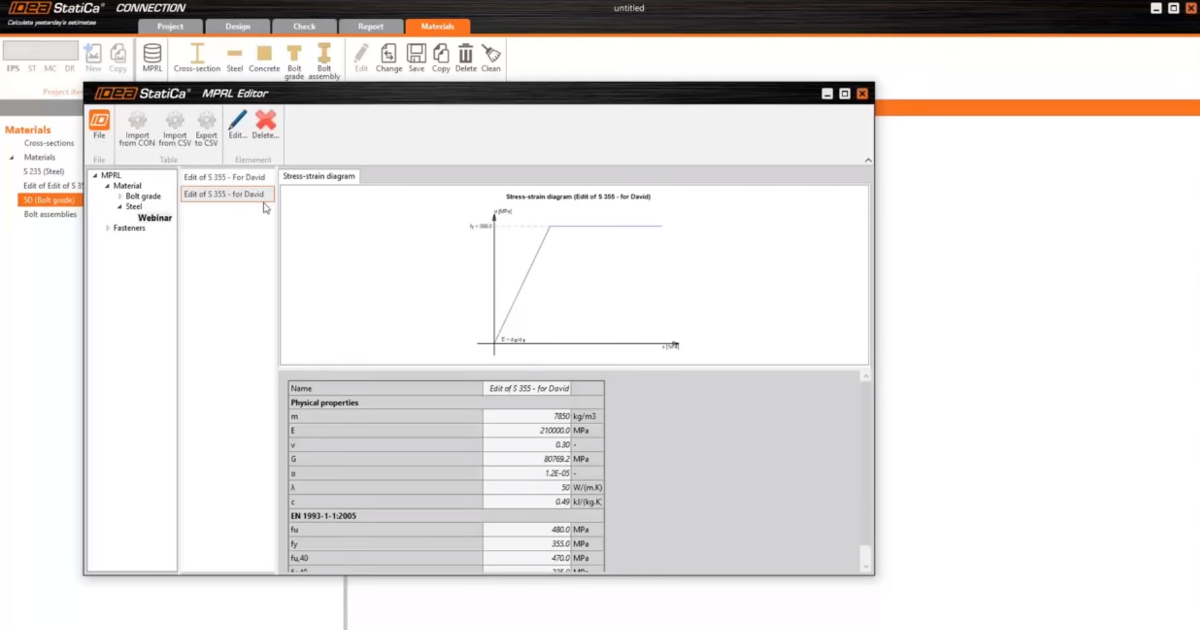Click the pencil Edit icon in main ribbon
Viewport: 1200px width, 630px height.
coord(361,58)
